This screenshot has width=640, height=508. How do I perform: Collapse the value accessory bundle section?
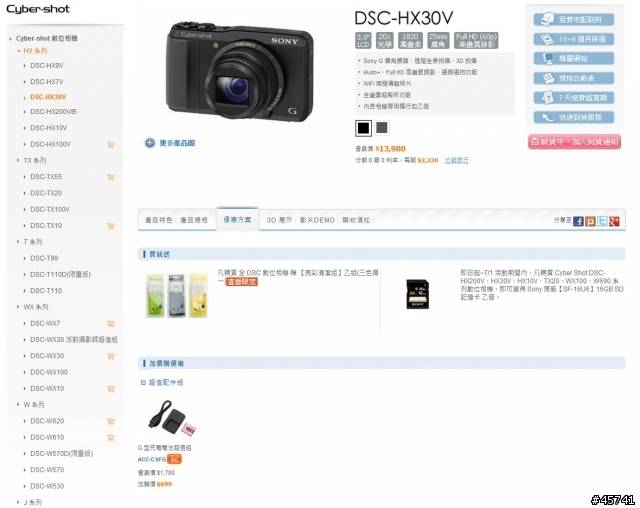[143, 383]
